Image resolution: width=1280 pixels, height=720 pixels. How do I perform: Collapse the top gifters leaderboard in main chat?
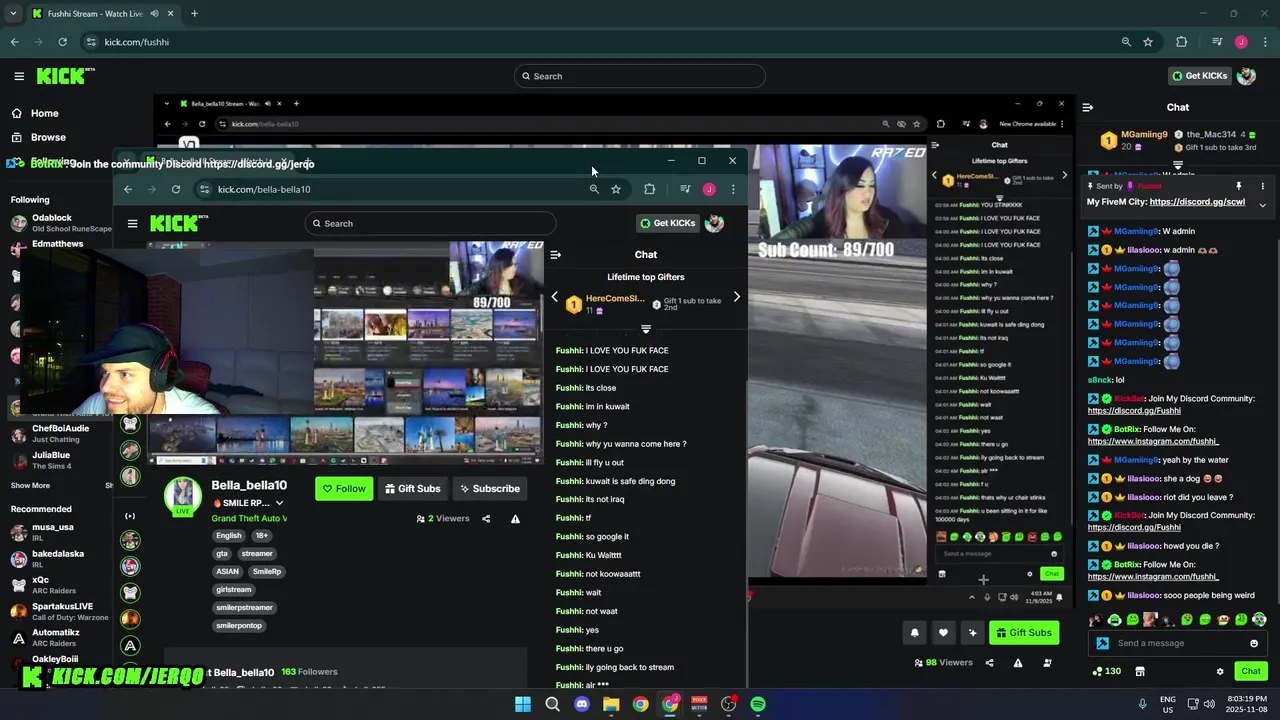coord(1178,165)
